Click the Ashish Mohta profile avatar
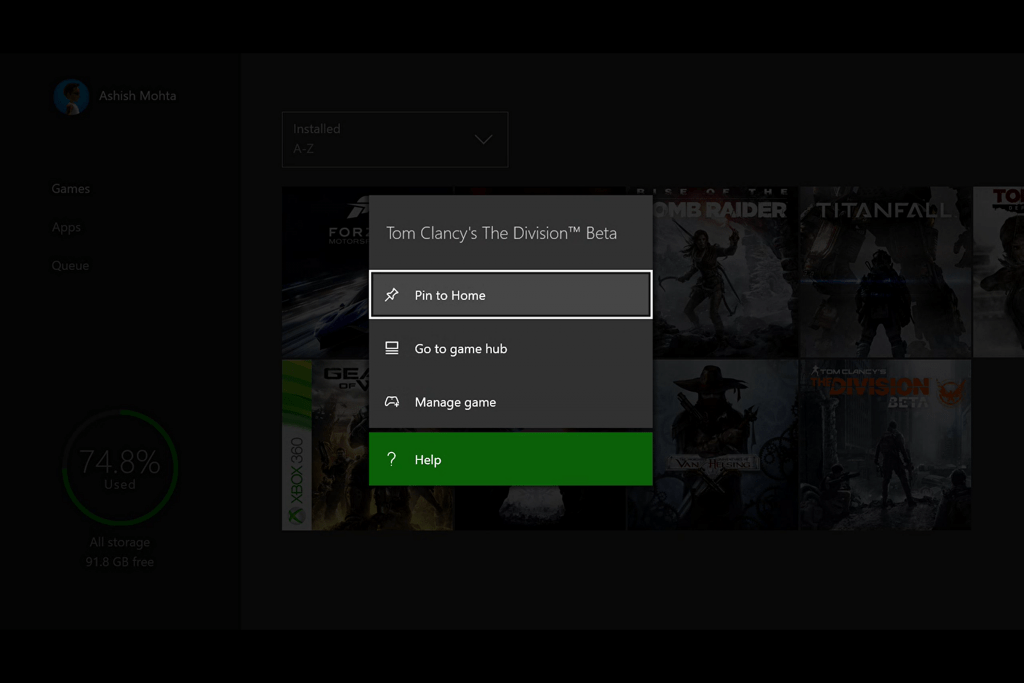This screenshot has height=683, width=1024. pos(71,97)
